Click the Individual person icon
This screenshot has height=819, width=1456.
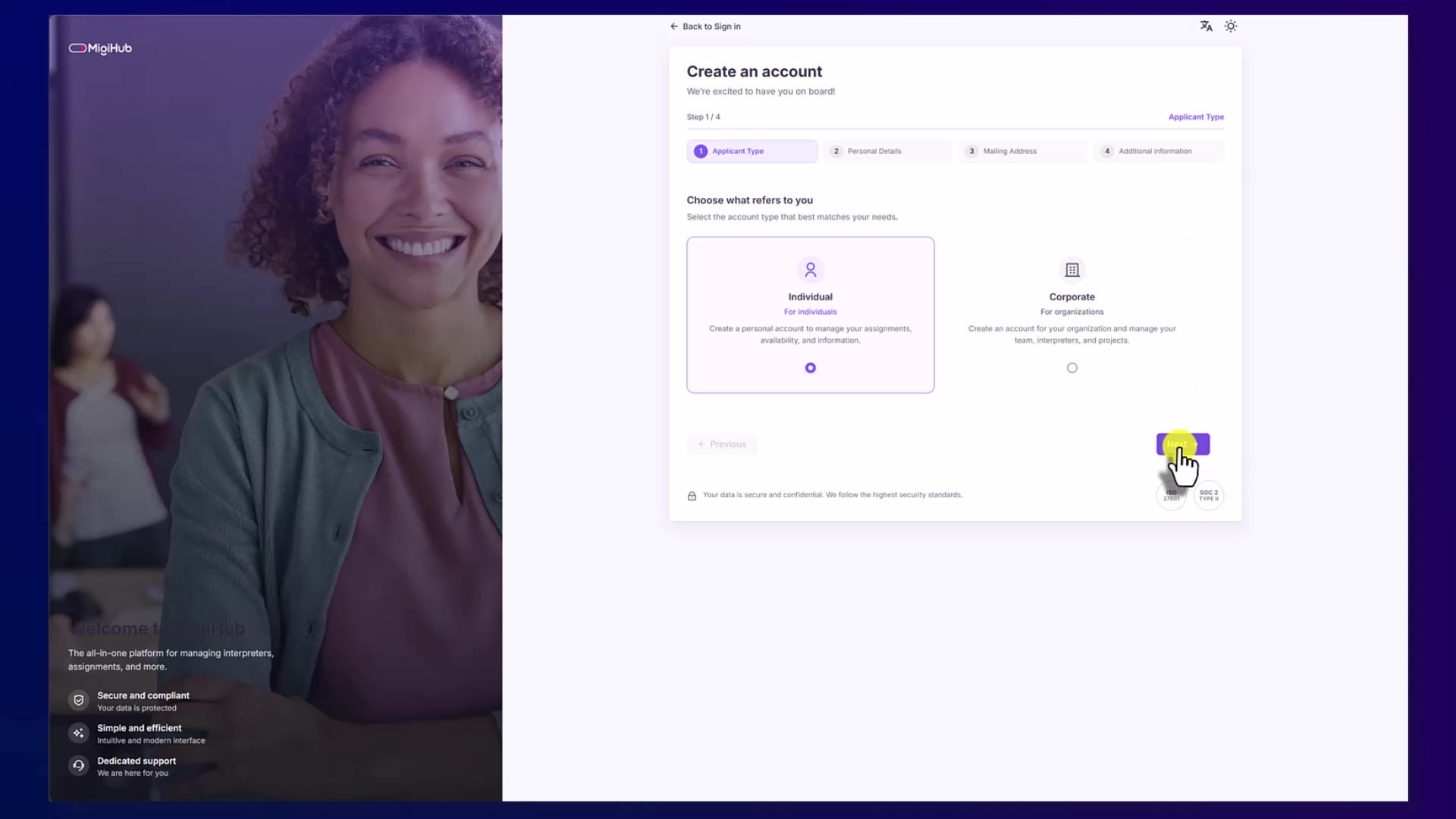click(810, 269)
